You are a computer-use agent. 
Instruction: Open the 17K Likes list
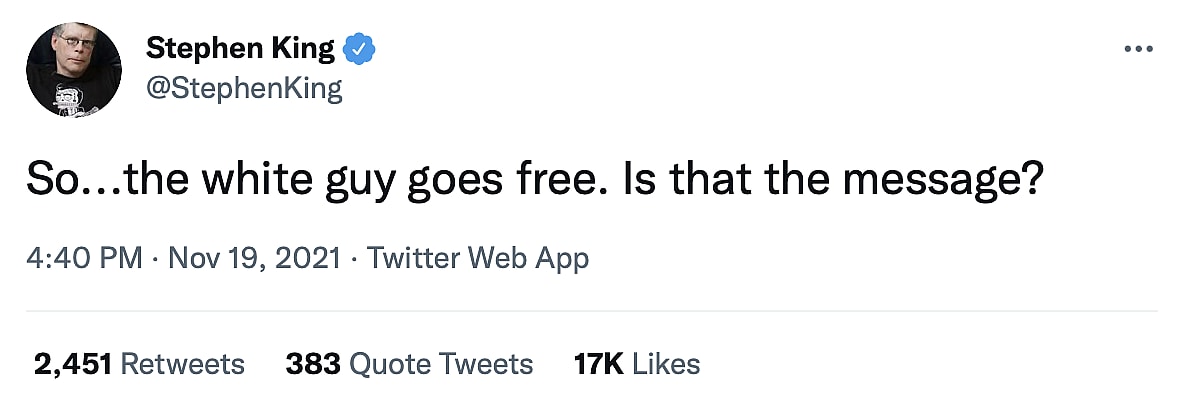[x=637, y=363]
